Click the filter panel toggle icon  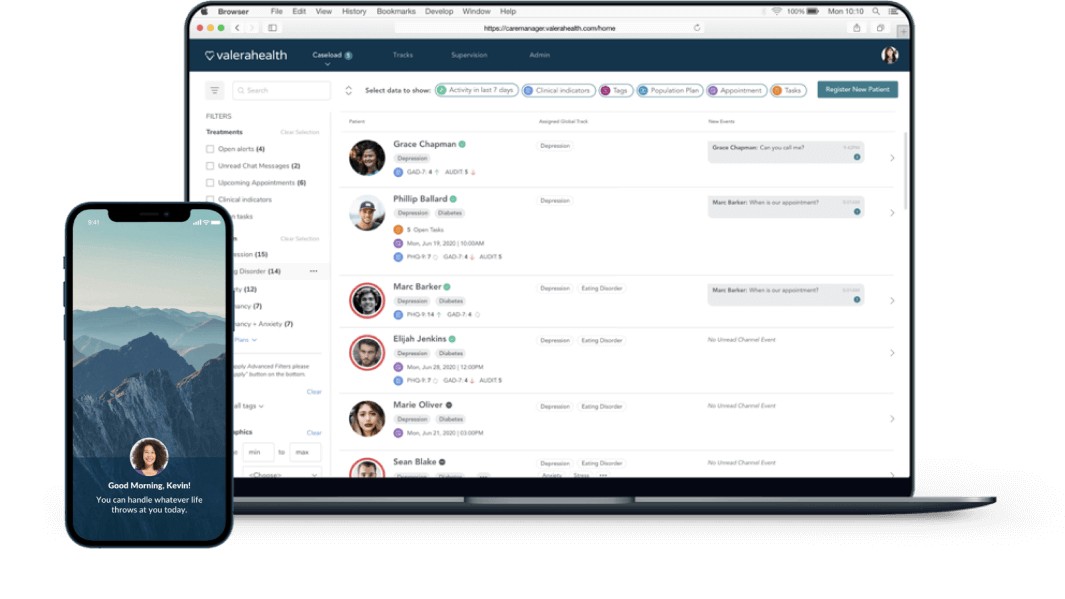tap(214, 91)
